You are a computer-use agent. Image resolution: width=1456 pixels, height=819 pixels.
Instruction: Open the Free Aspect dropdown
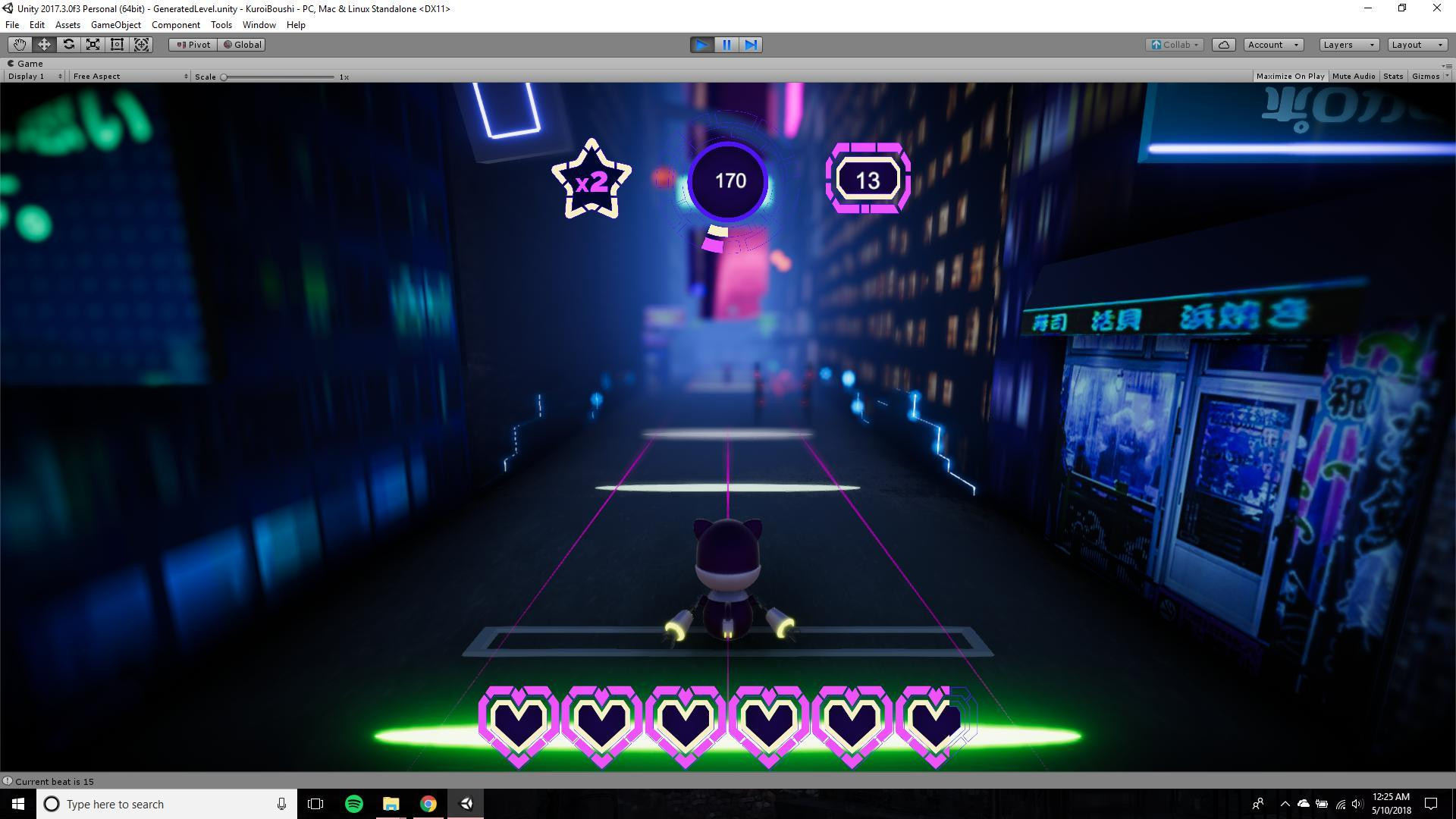pos(130,77)
